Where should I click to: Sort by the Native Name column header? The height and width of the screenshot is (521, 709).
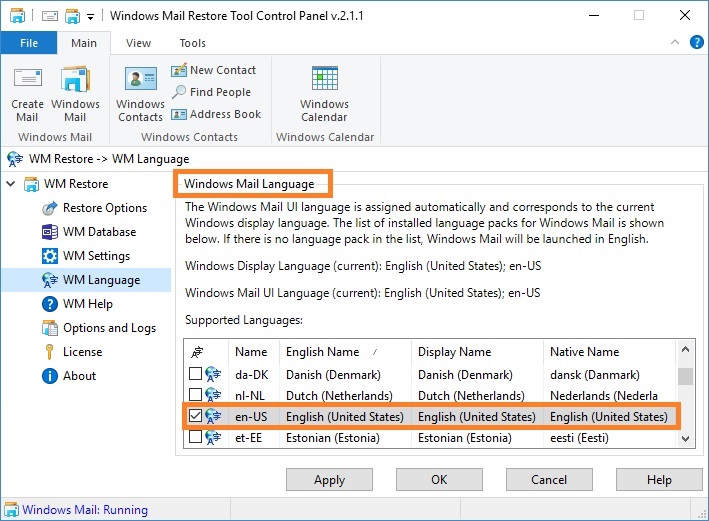(x=610, y=352)
